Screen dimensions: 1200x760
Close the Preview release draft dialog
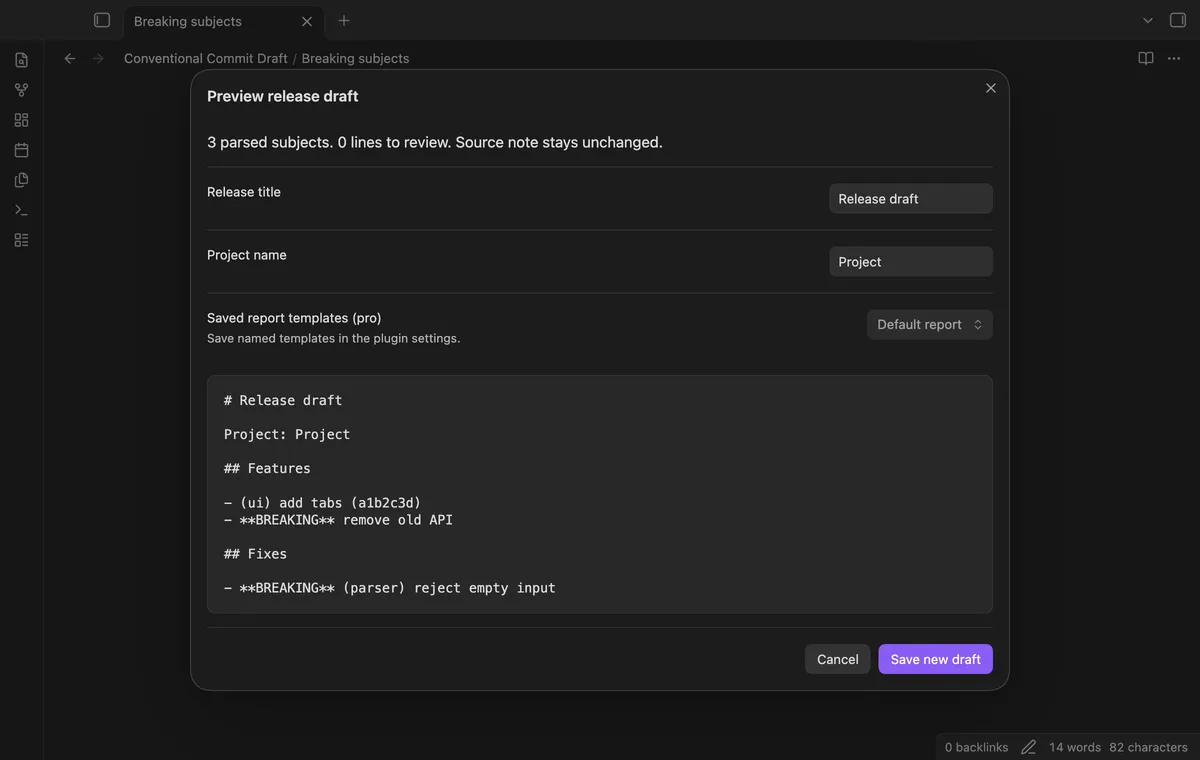[x=991, y=88]
